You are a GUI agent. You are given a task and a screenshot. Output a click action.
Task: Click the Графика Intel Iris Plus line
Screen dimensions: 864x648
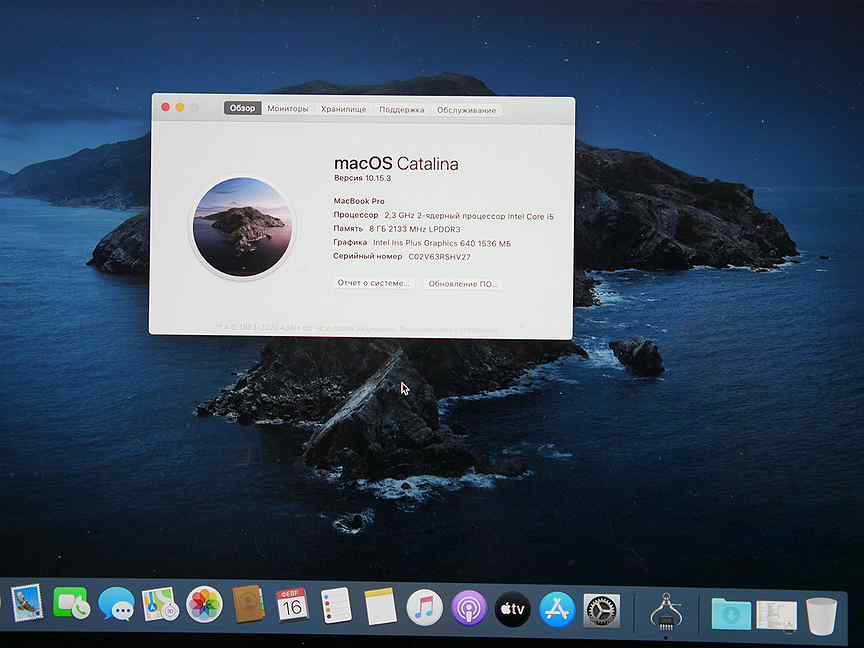click(422, 242)
